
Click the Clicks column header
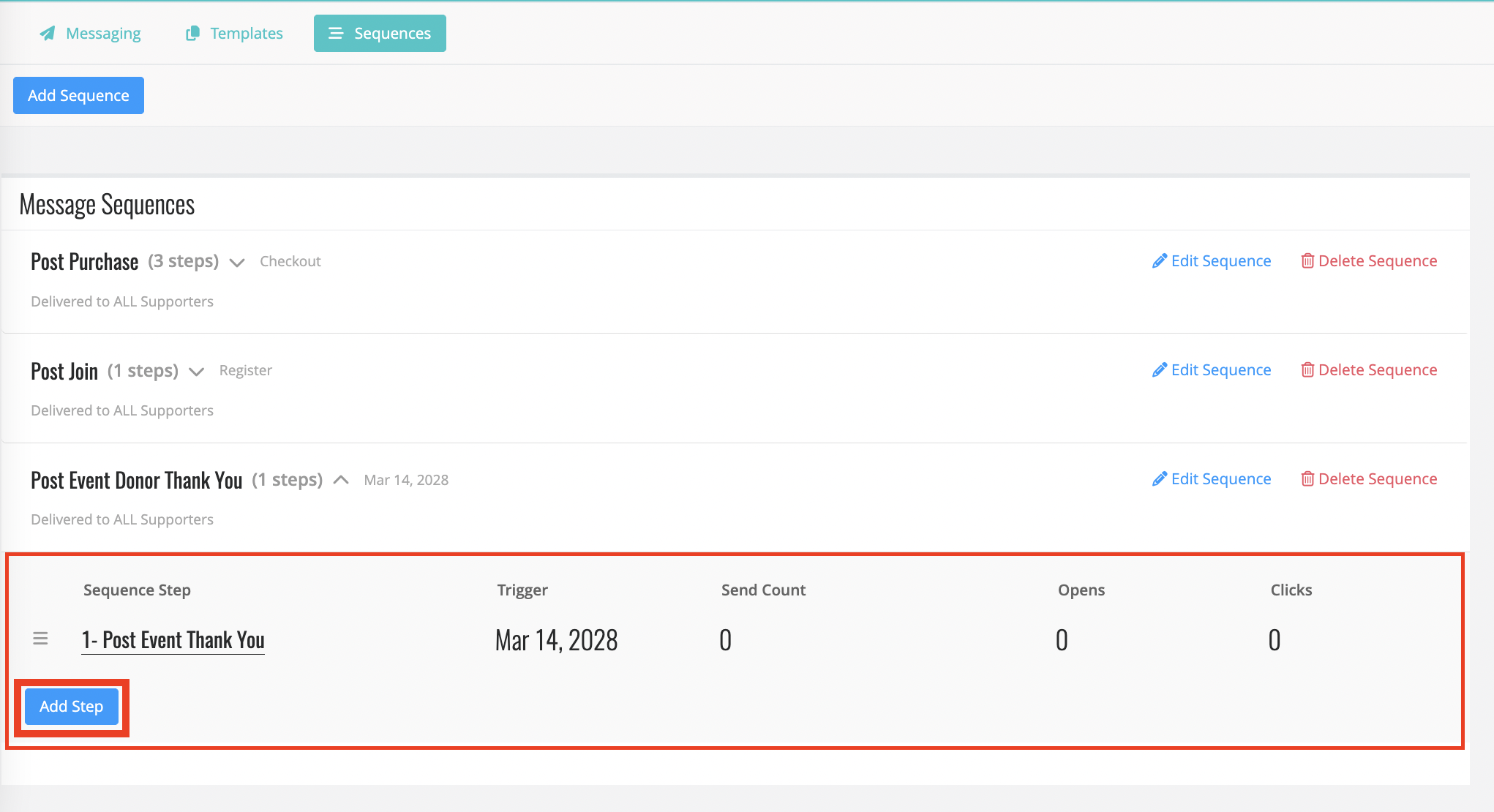click(1291, 590)
